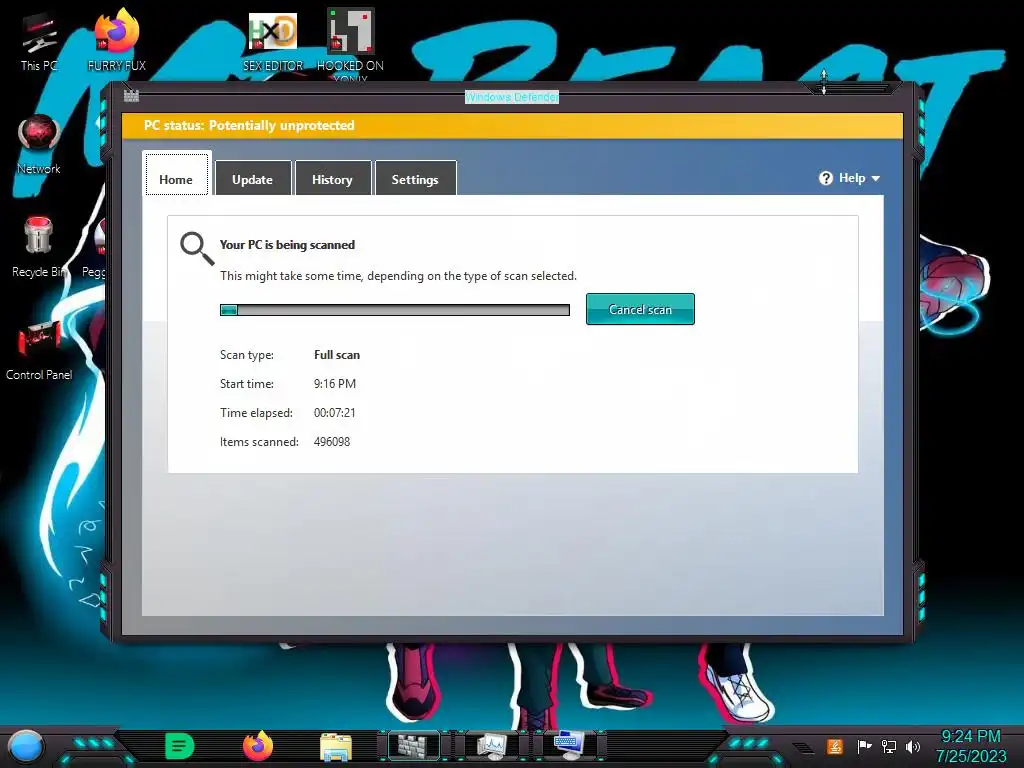Switch to the Settings tab
The image size is (1024, 768).
(x=415, y=178)
